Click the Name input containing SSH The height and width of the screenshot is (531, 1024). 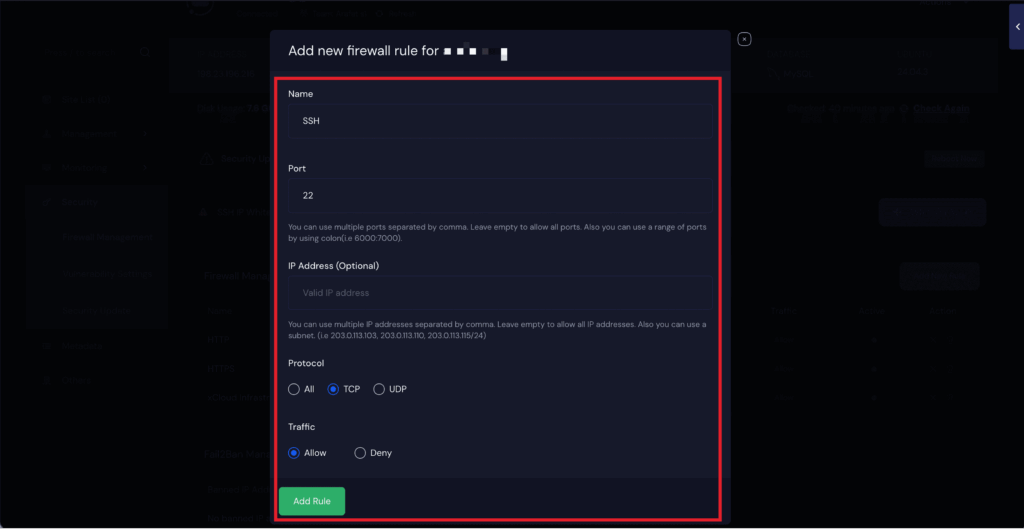[500, 121]
